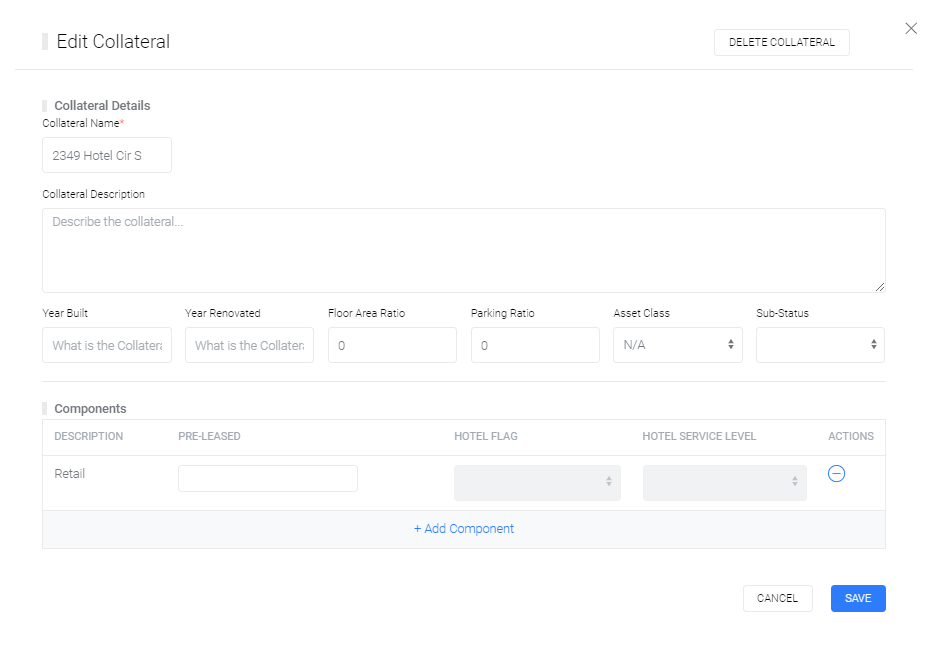Screen dimensions: 928x654
Task: Click the ACTIONS column header
Action: point(851,436)
